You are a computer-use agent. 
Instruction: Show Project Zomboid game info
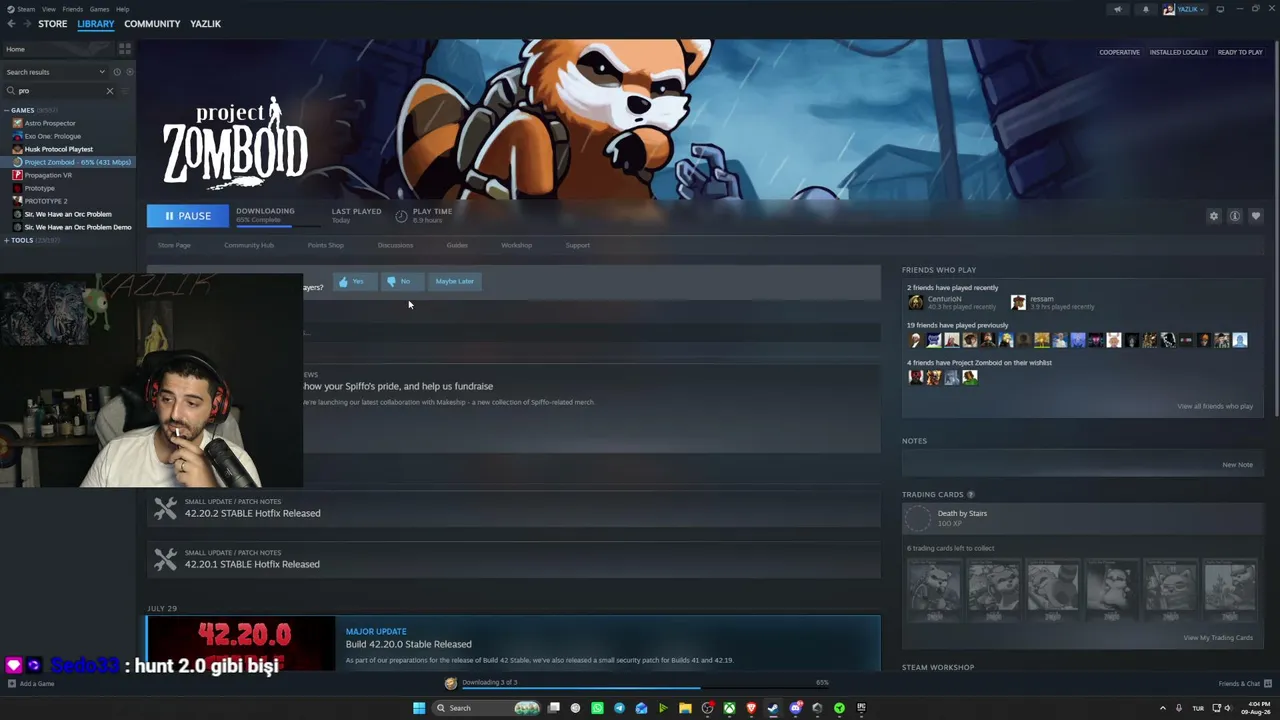(x=1235, y=216)
